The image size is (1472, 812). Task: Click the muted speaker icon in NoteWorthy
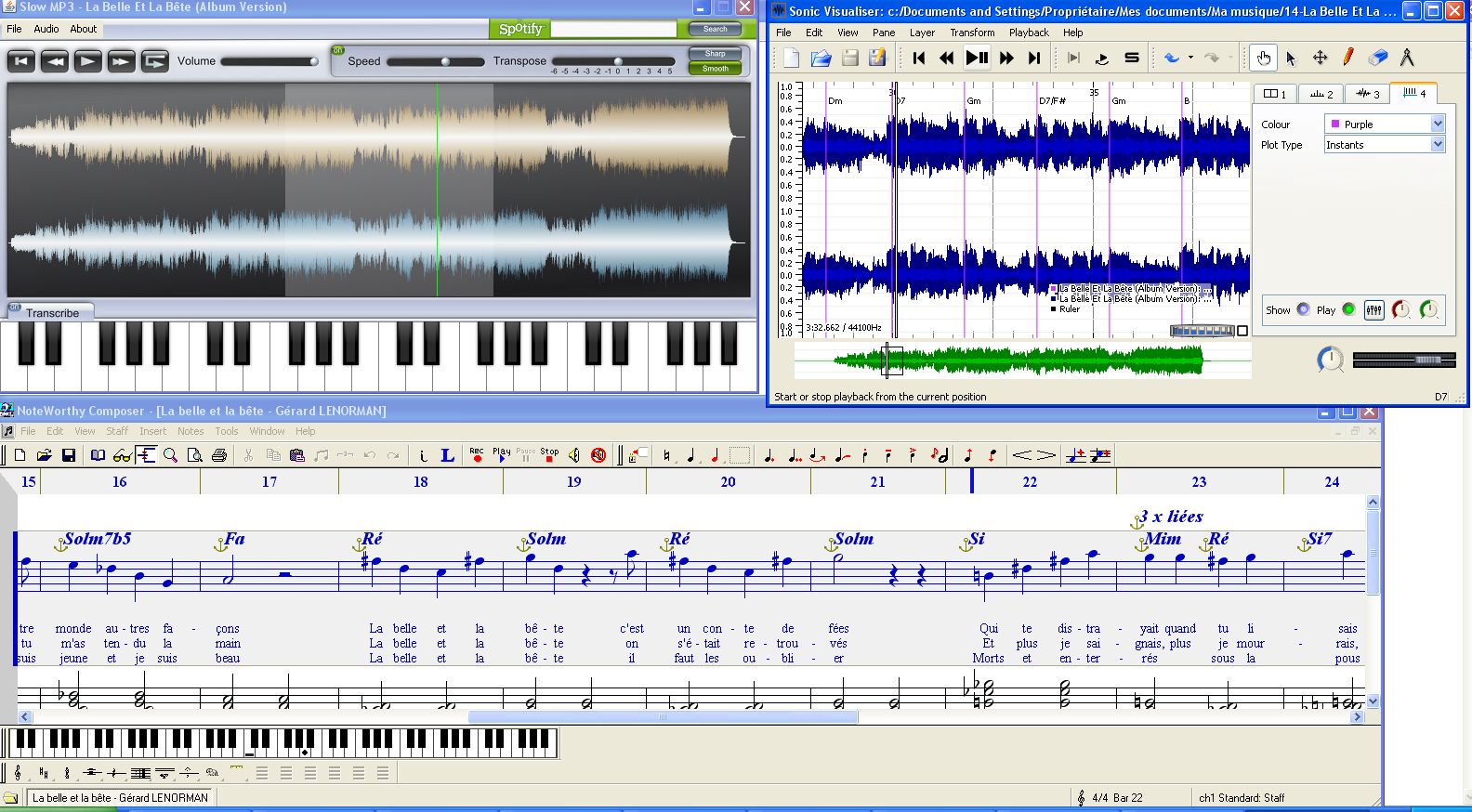pos(598,455)
